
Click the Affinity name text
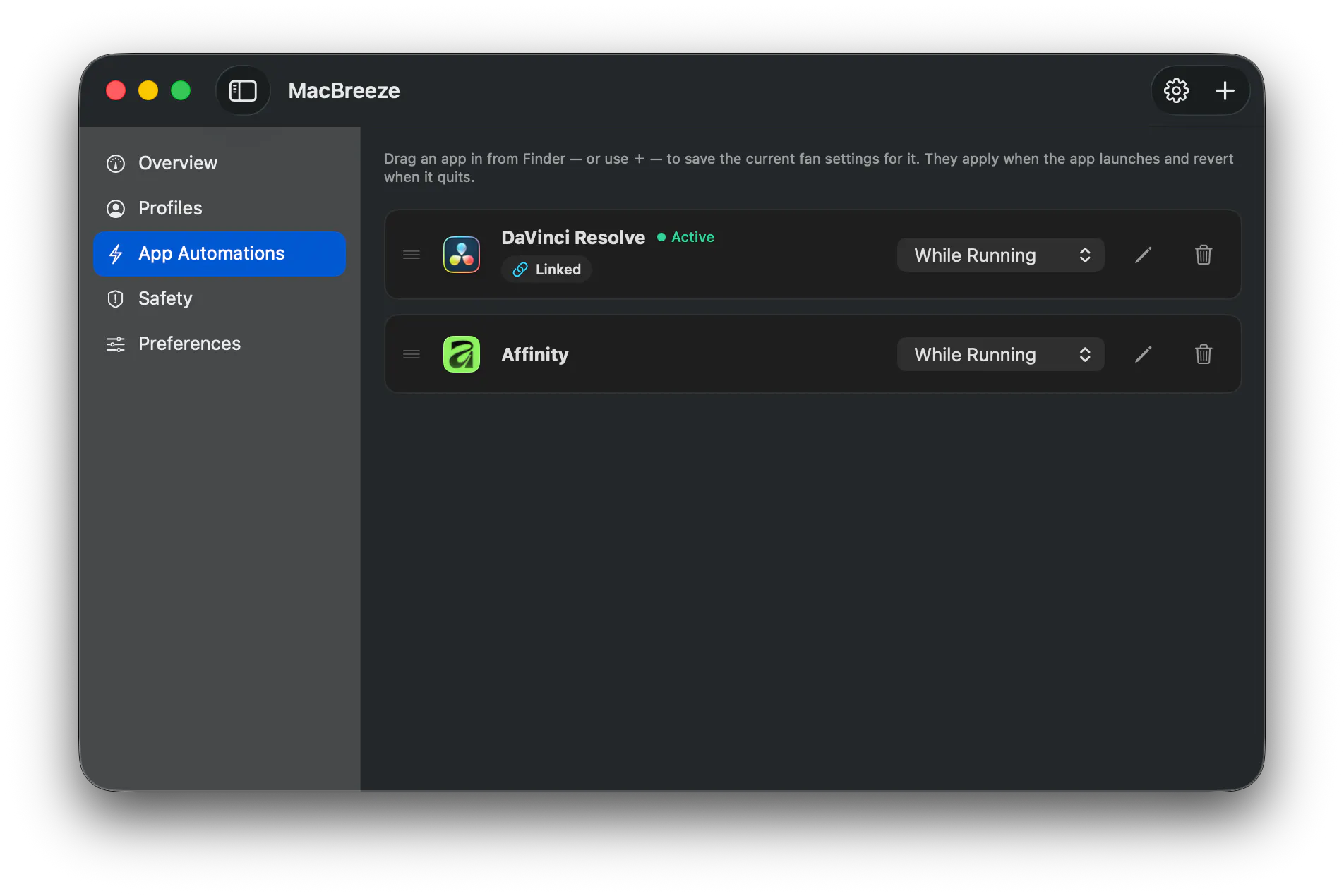point(535,355)
